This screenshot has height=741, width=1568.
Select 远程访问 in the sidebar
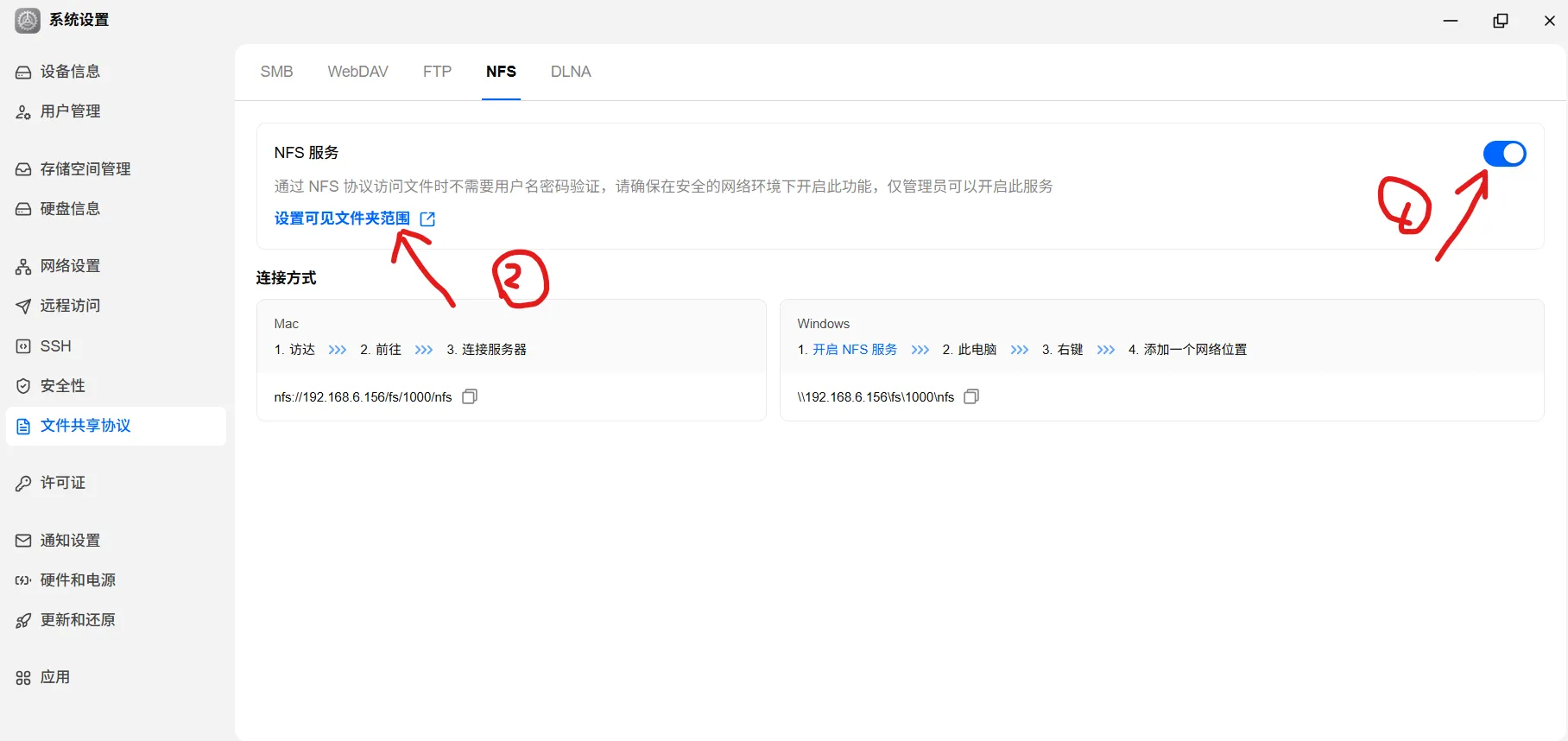(x=116, y=306)
